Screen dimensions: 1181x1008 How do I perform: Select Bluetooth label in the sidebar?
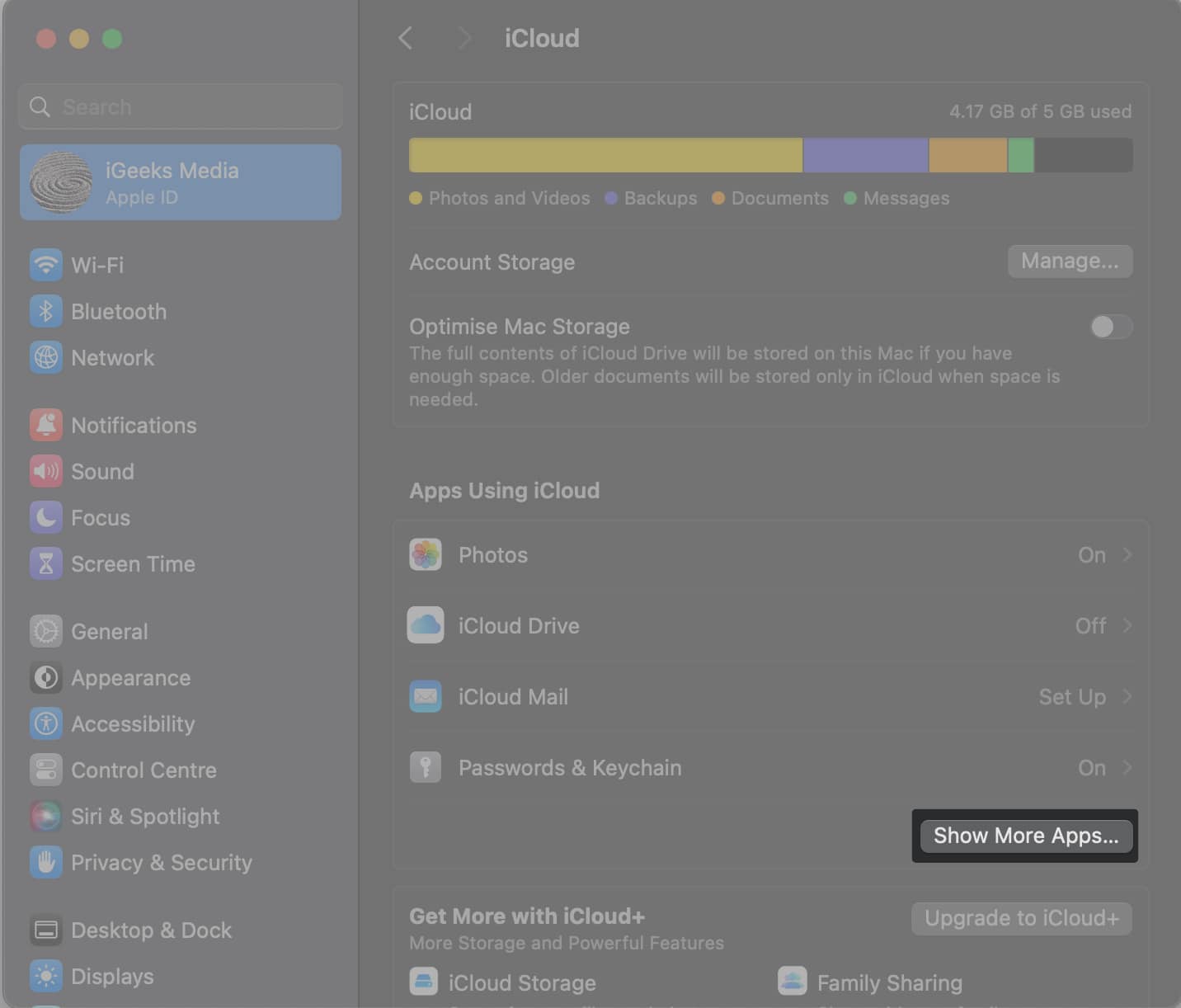[119, 312]
